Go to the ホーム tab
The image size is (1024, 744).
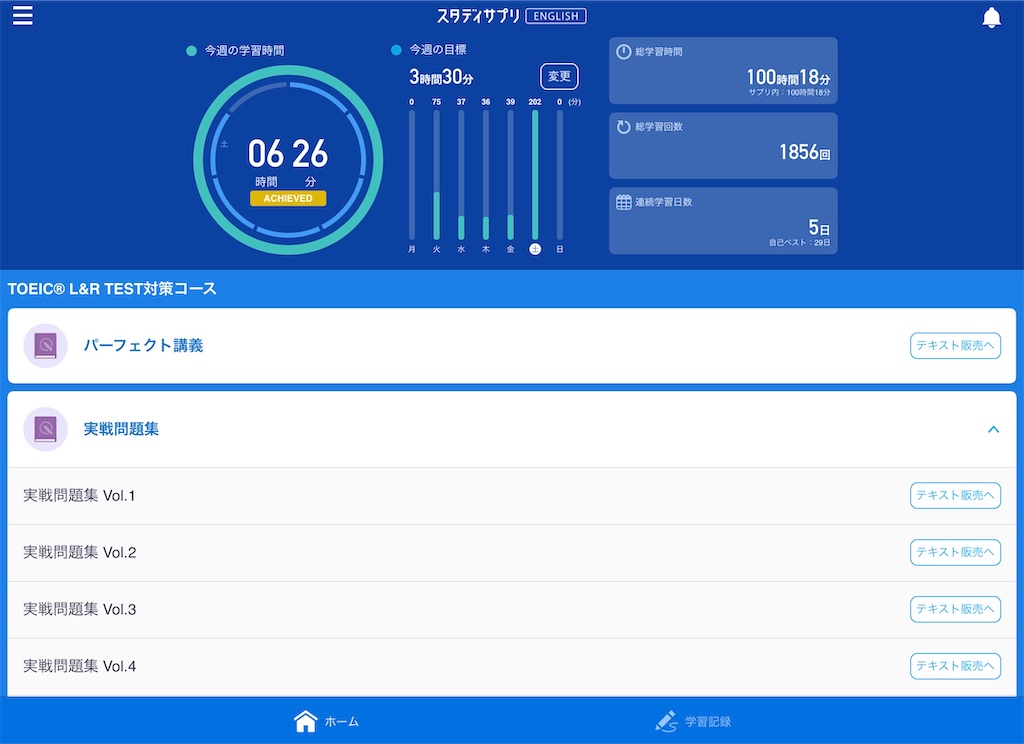(327, 721)
